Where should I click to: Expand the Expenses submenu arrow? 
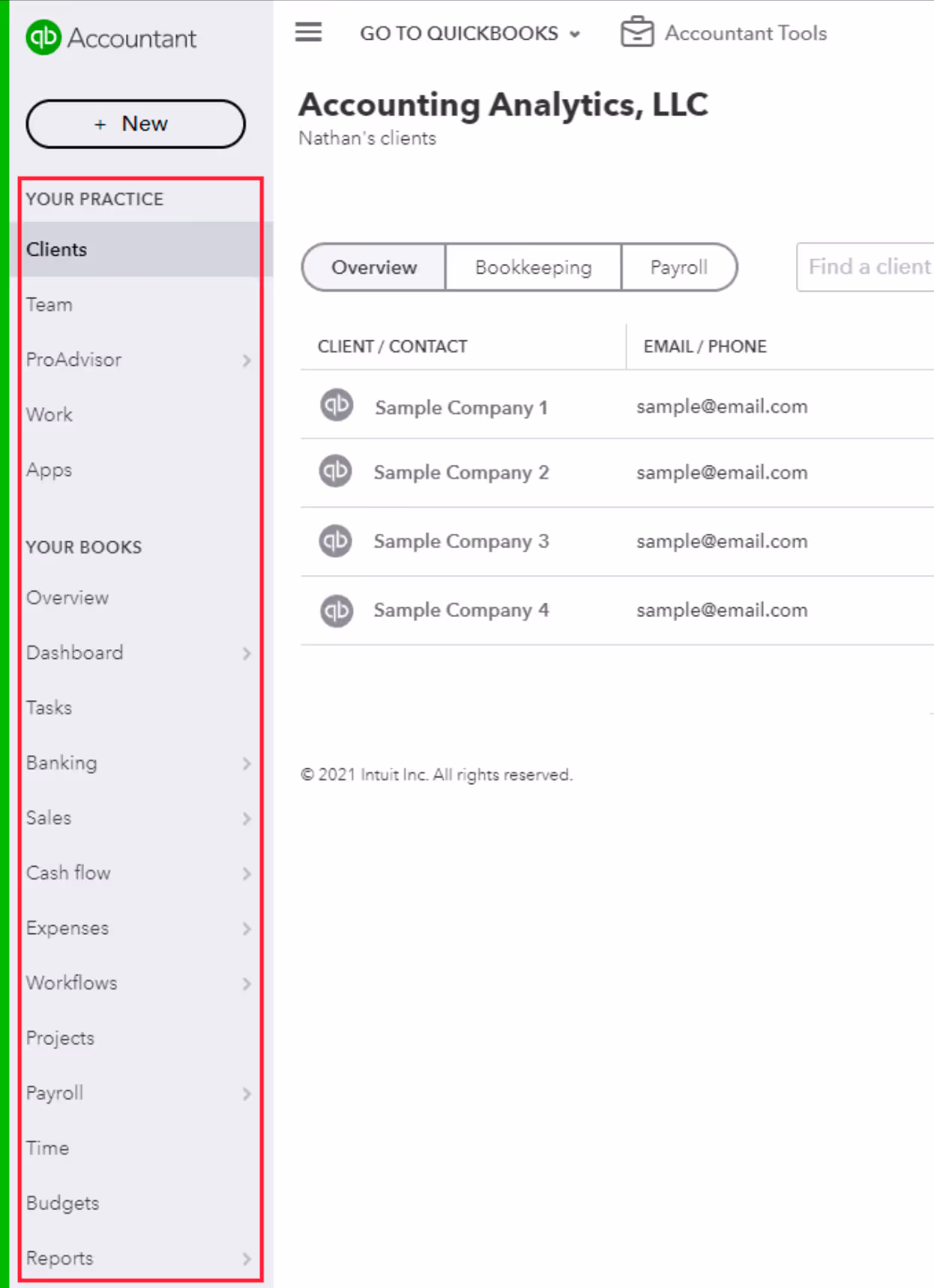coord(247,929)
